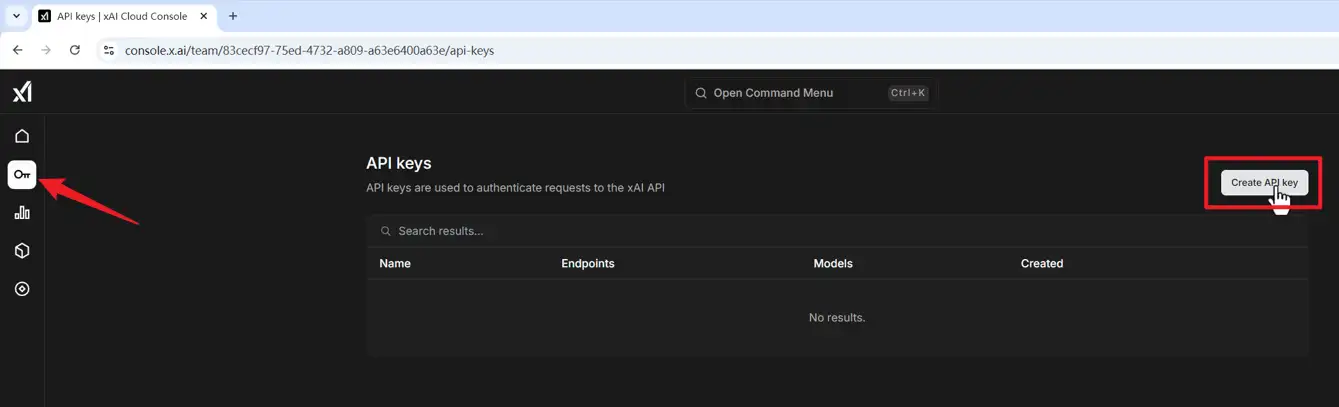Click the Create API key button
Image resolution: width=1339 pixels, height=407 pixels.
click(x=1264, y=183)
